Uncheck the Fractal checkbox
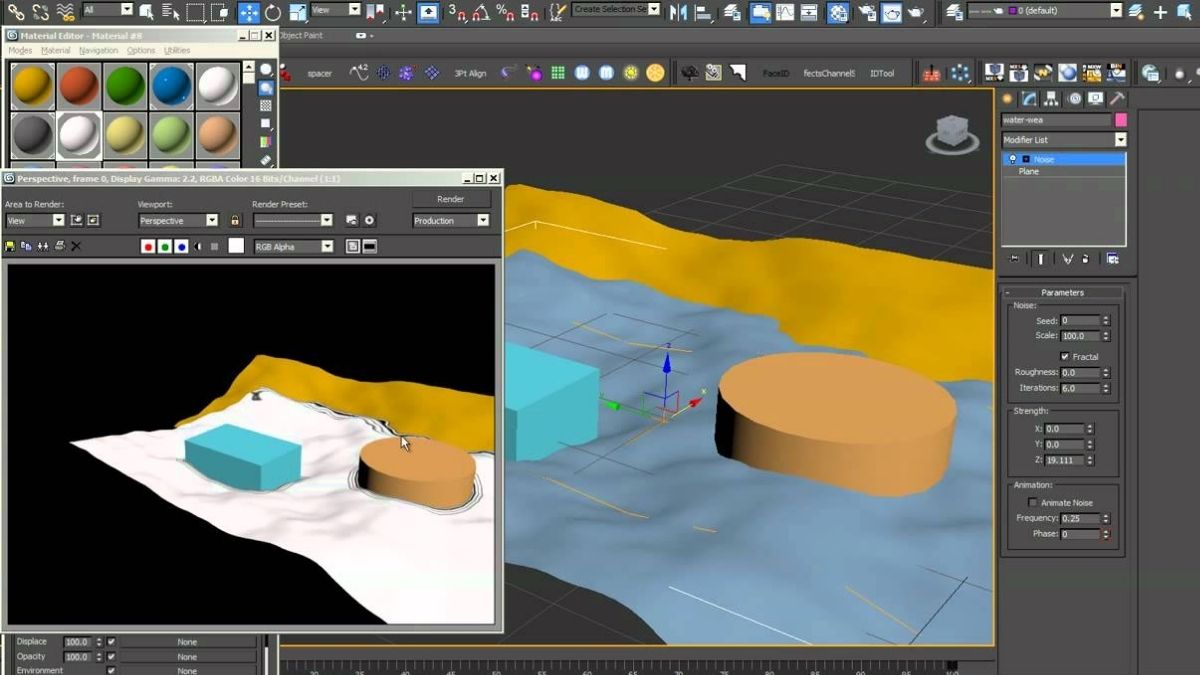This screenshot has width=1200, height=675. coord(1065,356)
